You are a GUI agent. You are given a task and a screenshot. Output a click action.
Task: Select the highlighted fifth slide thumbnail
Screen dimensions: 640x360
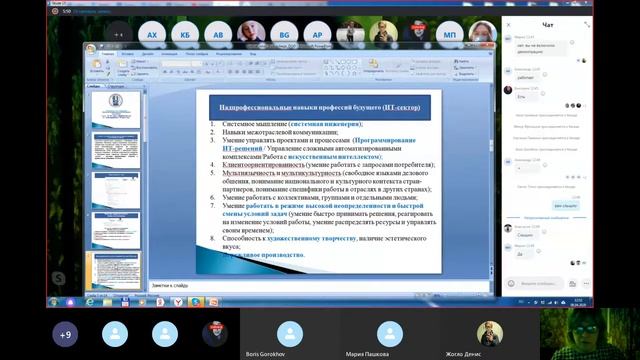pyautogui.click(x=116, y=271)
